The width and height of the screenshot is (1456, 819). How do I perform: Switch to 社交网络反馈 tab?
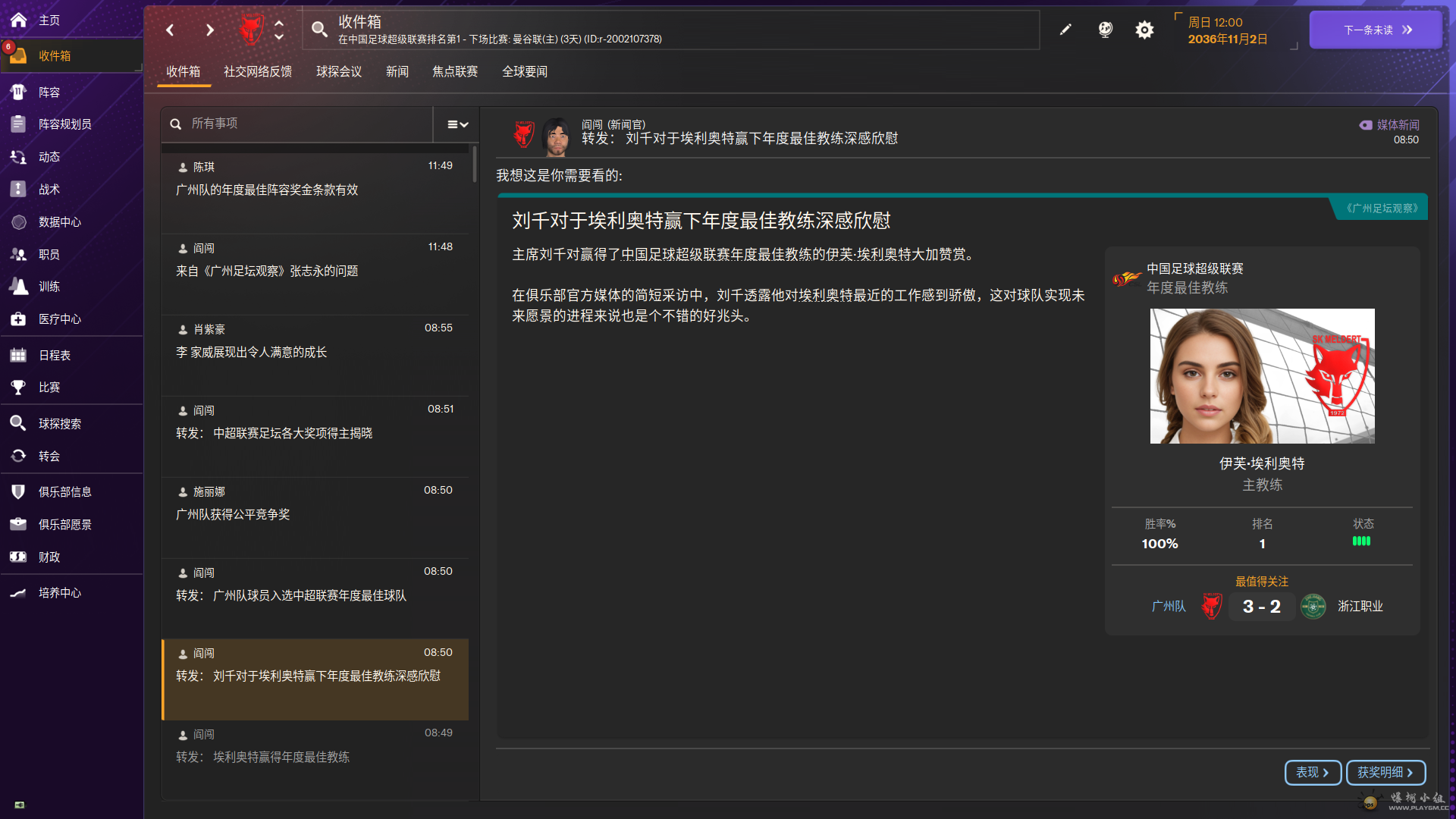click(x=258, y=72)
